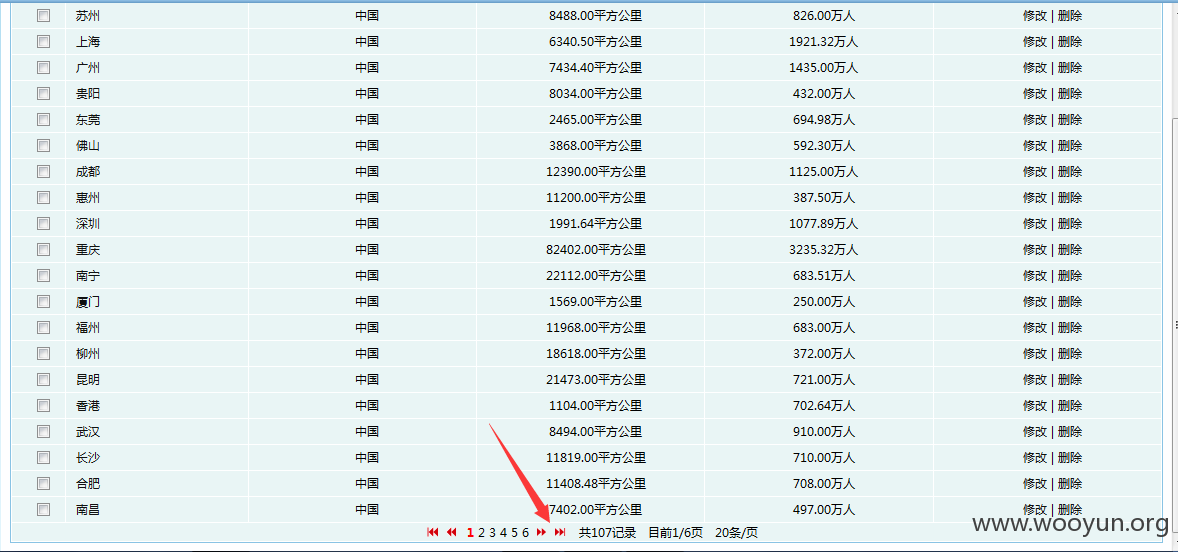Tick the checkbox for 苏州

(44, 16)
